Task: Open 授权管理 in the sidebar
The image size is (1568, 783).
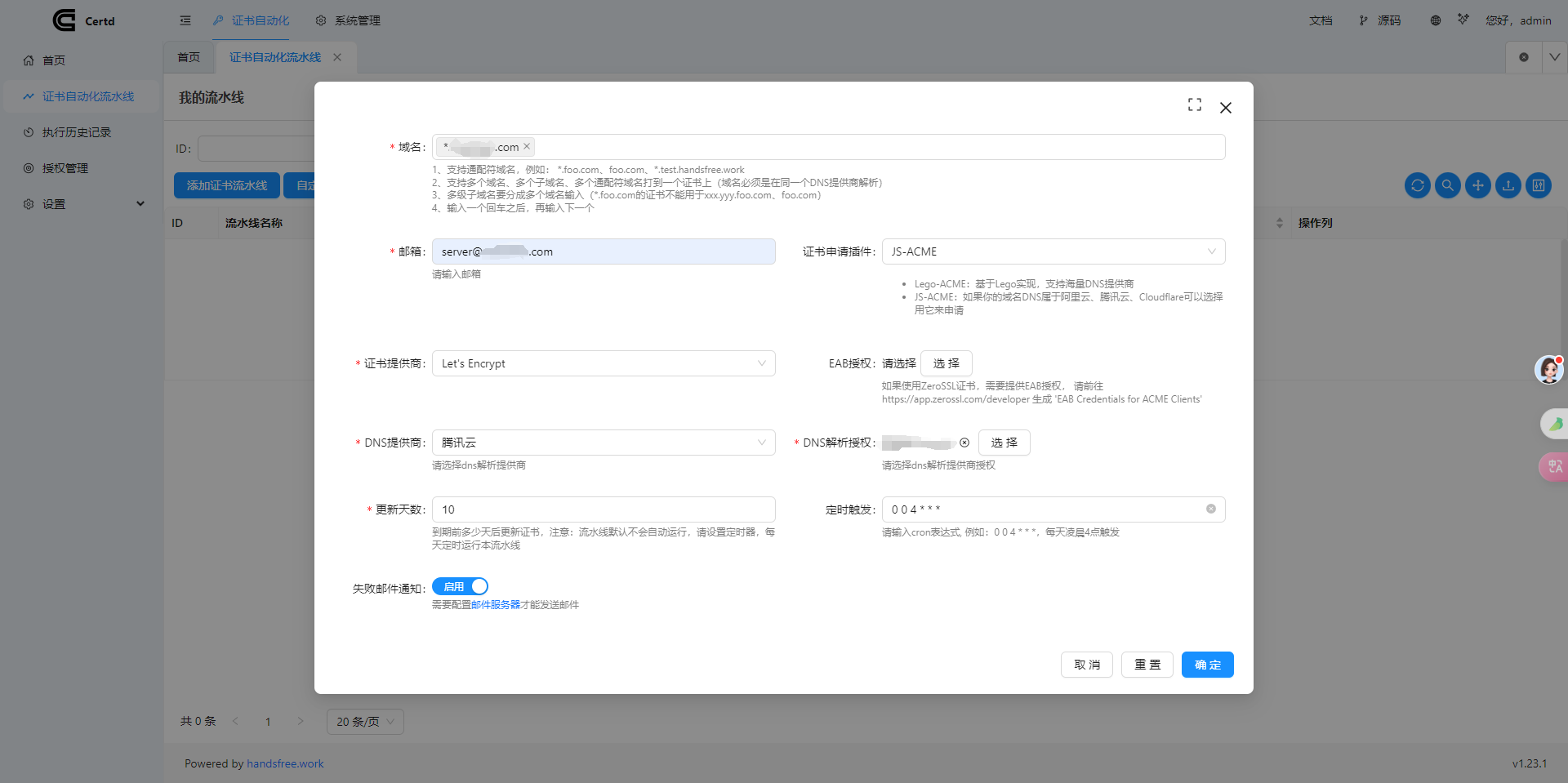Action: click(x=82, y=168)
